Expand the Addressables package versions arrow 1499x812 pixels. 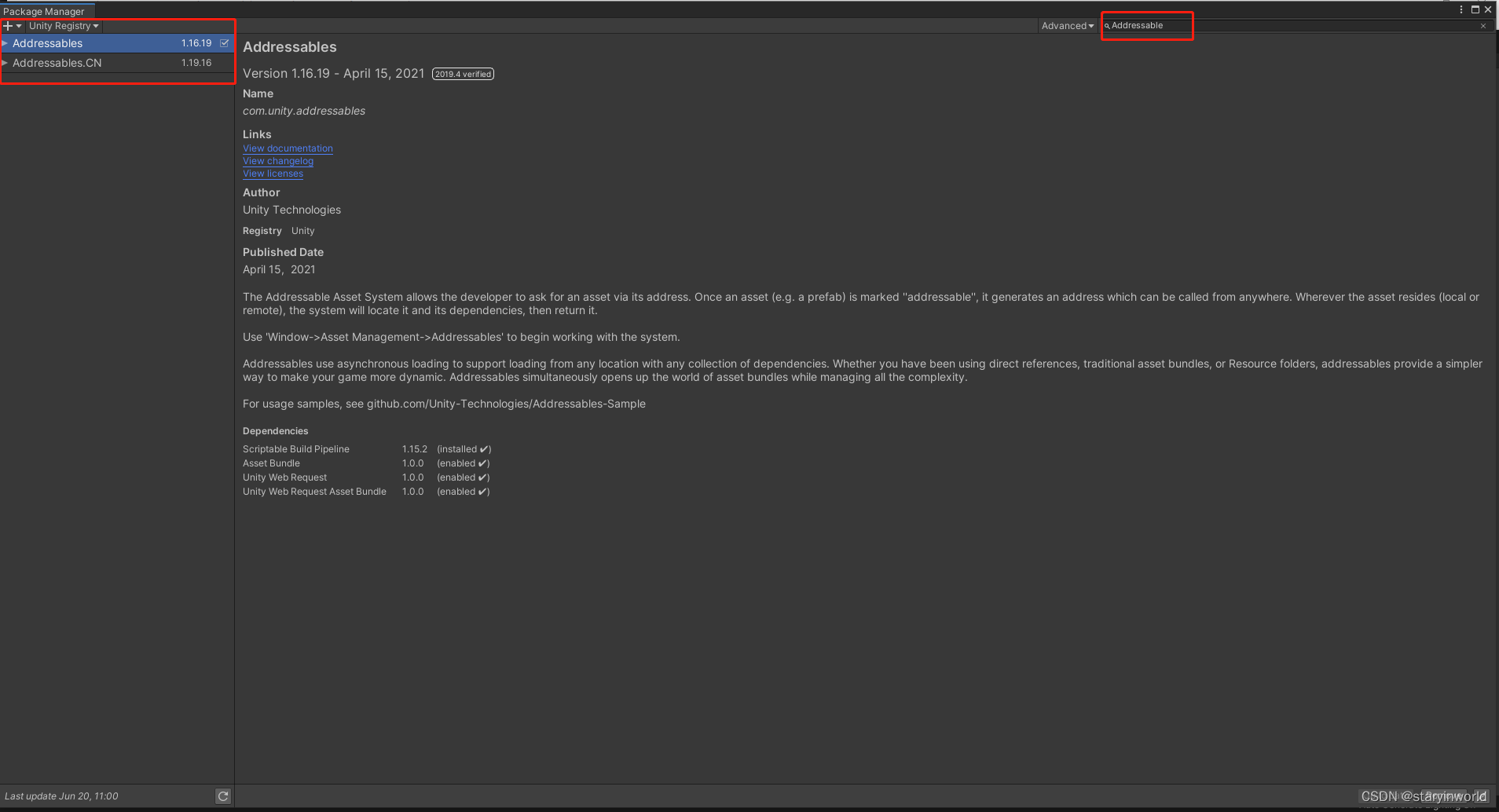tap(5, 43)
